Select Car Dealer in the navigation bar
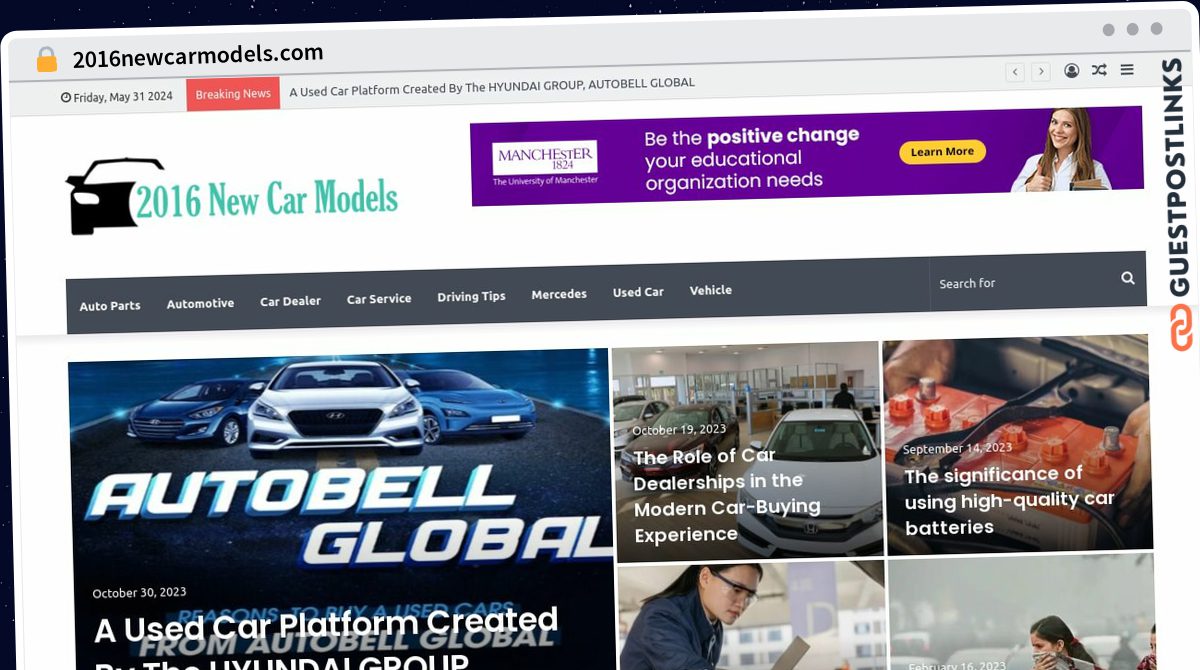Image resolution: width=1200 pixels, height=670 pixels. tap(290, 301)
